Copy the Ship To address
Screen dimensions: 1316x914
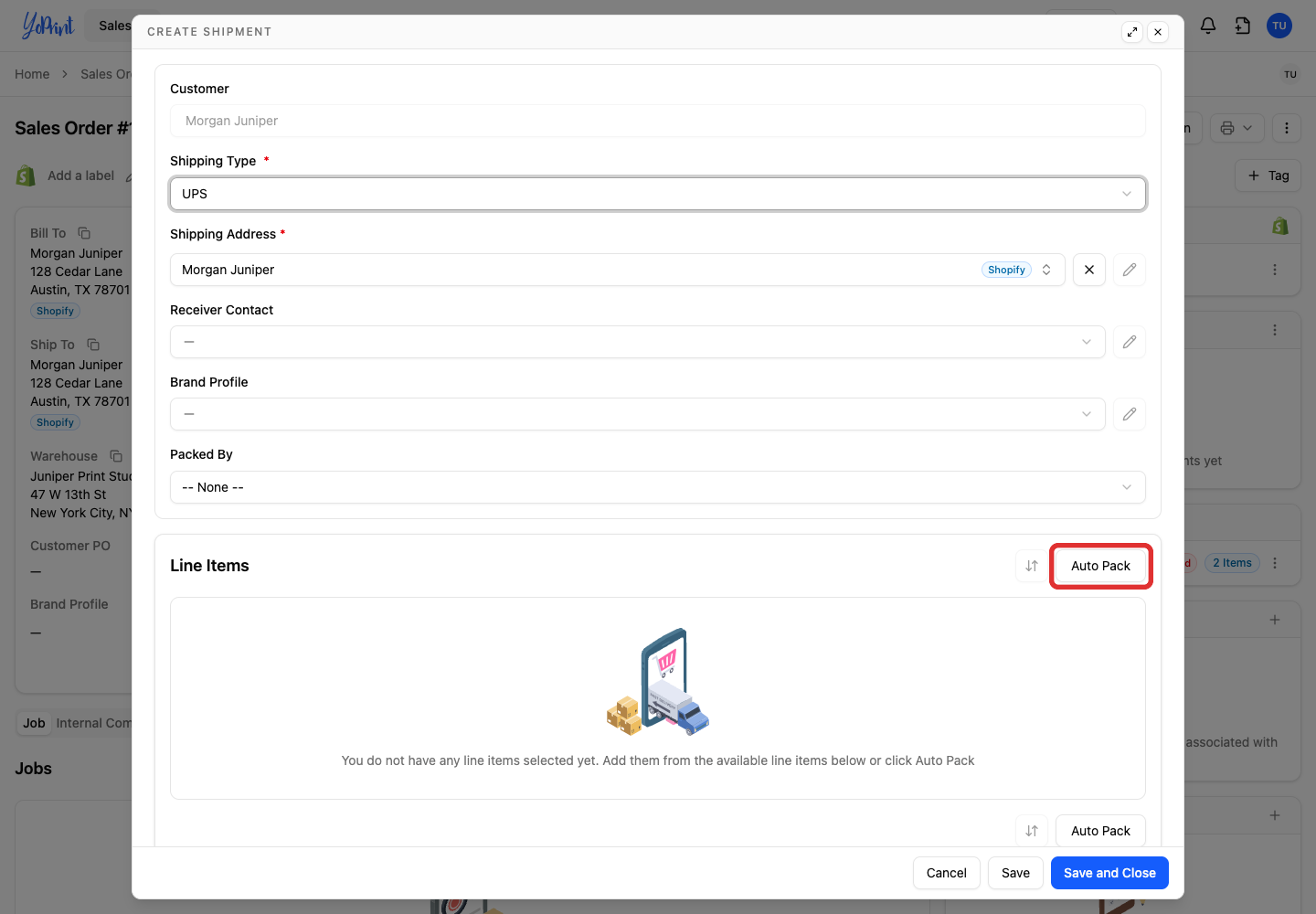point(93,345)
